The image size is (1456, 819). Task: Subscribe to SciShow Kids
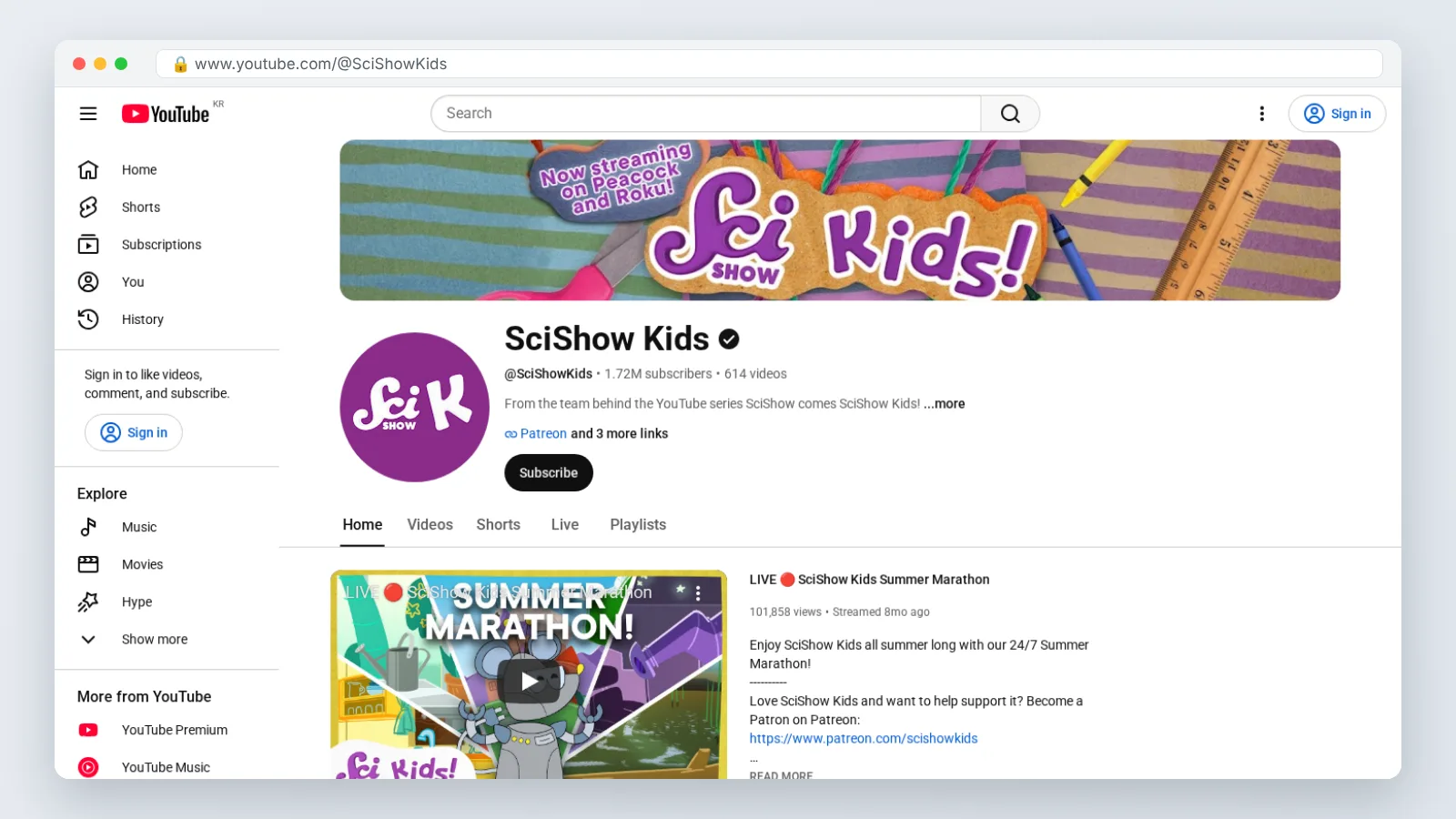tap(549, 473)
